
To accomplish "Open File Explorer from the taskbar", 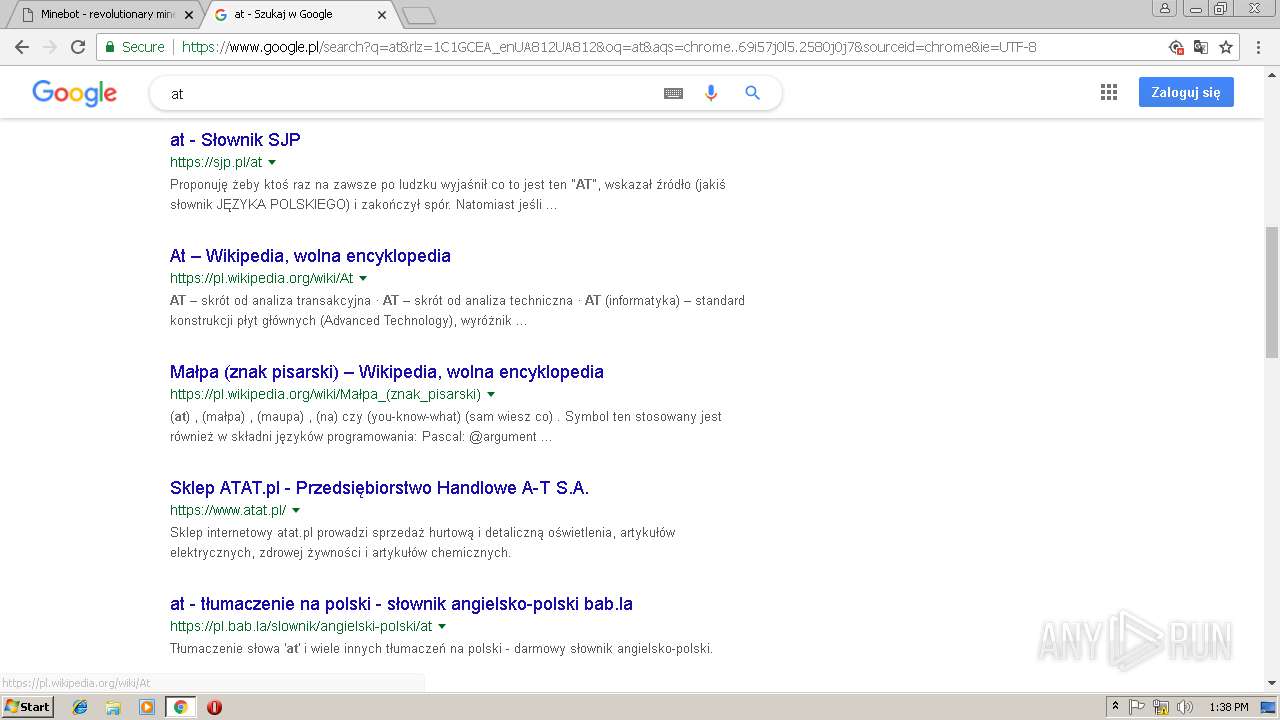I will (x=113, y=707).
